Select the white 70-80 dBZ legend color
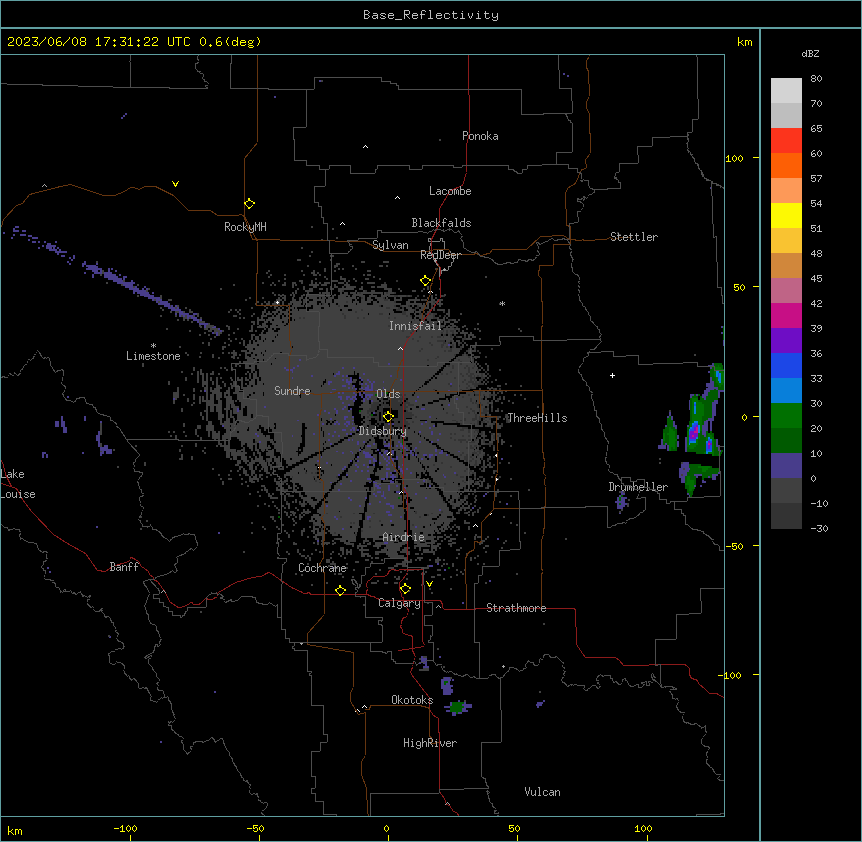Screen dimensions: 862x842 pos(786,91)
